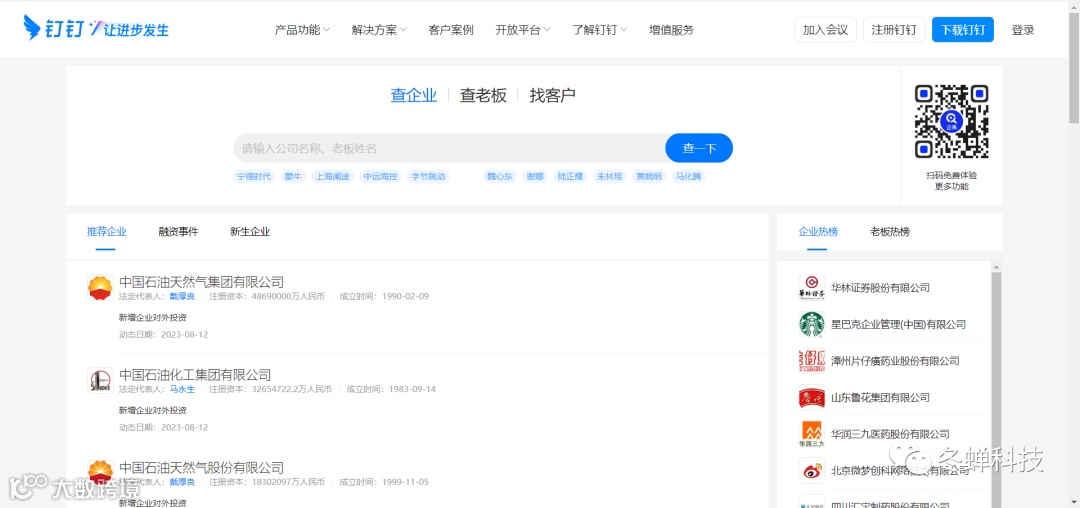Open the 华林证券 logo in hot list
Image resolution: width=1080 pixels, height=508 pixels.
[811, 288]
